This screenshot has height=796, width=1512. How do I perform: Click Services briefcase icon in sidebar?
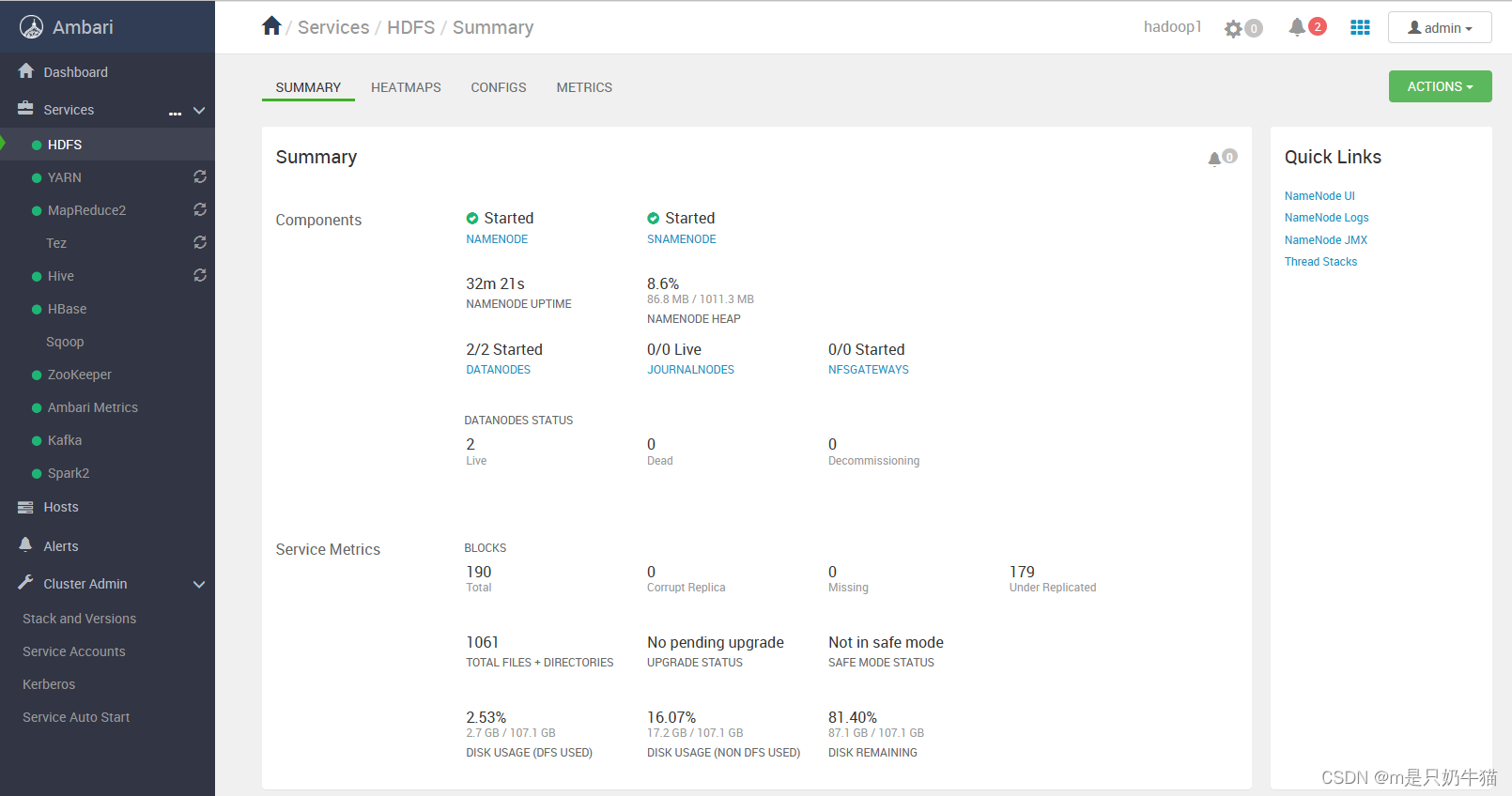(25, 108)
